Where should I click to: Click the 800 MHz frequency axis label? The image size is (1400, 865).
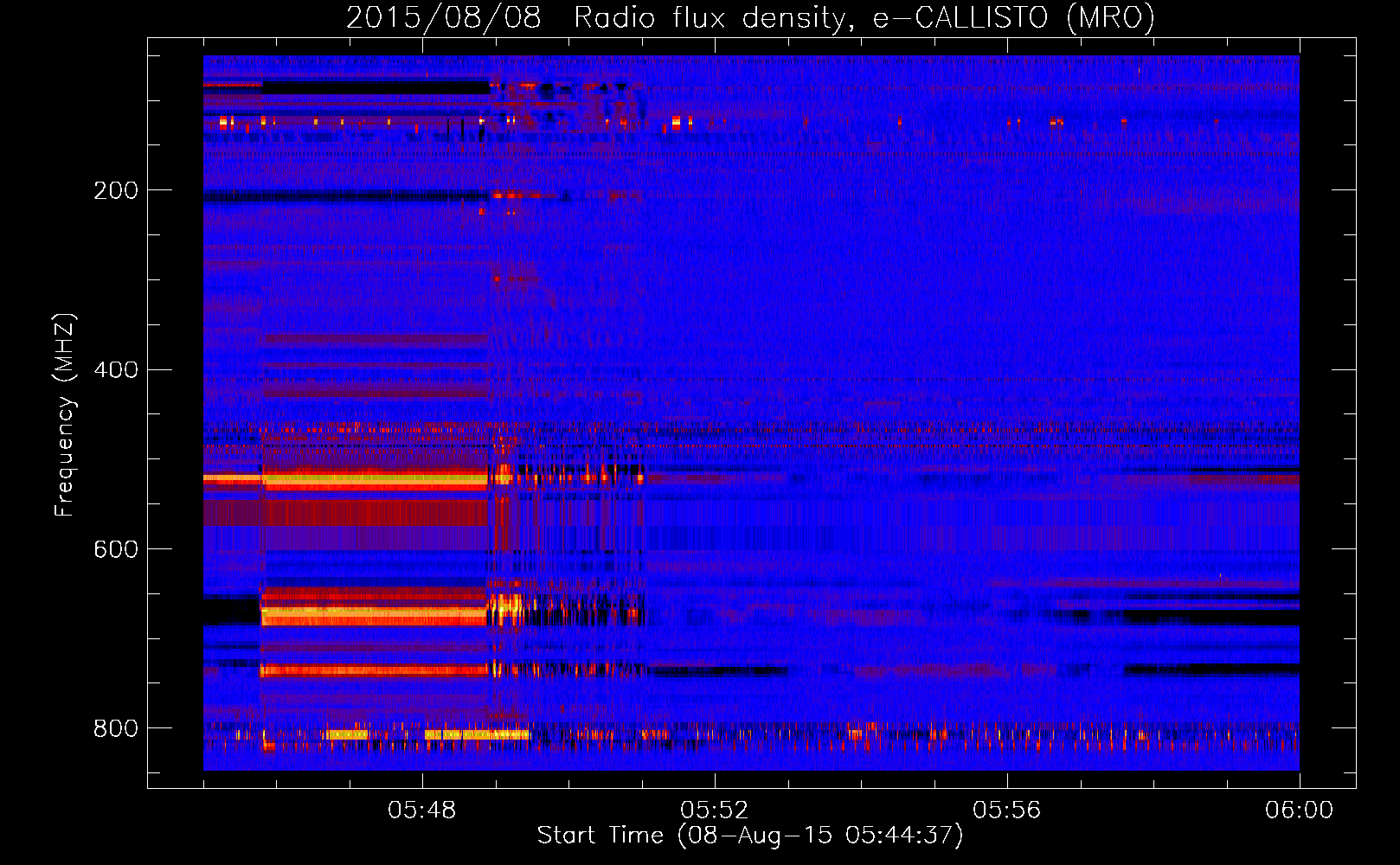116,729
